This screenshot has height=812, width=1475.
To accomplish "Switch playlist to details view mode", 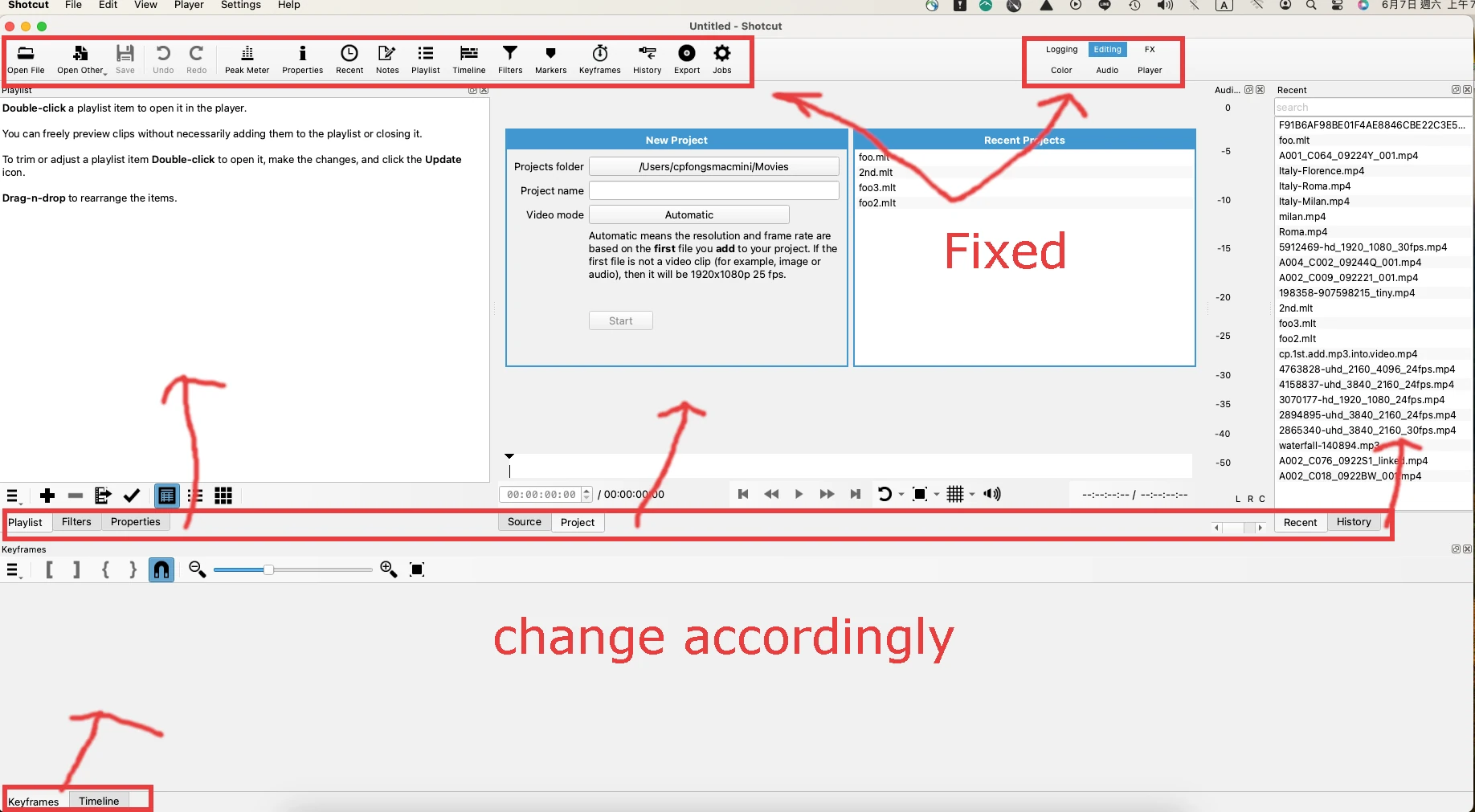I will [167, 496].
